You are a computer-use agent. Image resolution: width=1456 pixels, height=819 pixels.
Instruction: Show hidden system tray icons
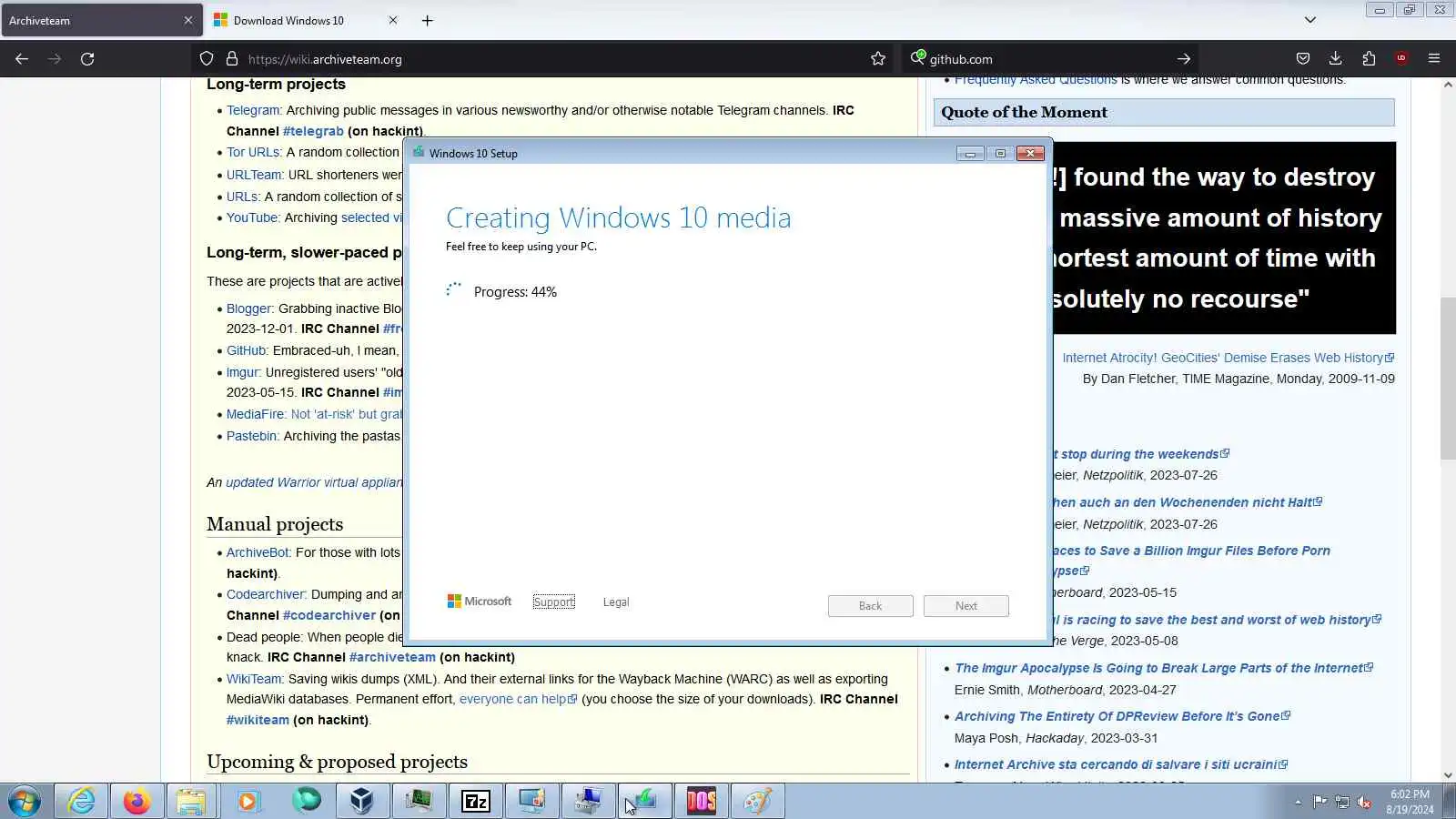1298,802
